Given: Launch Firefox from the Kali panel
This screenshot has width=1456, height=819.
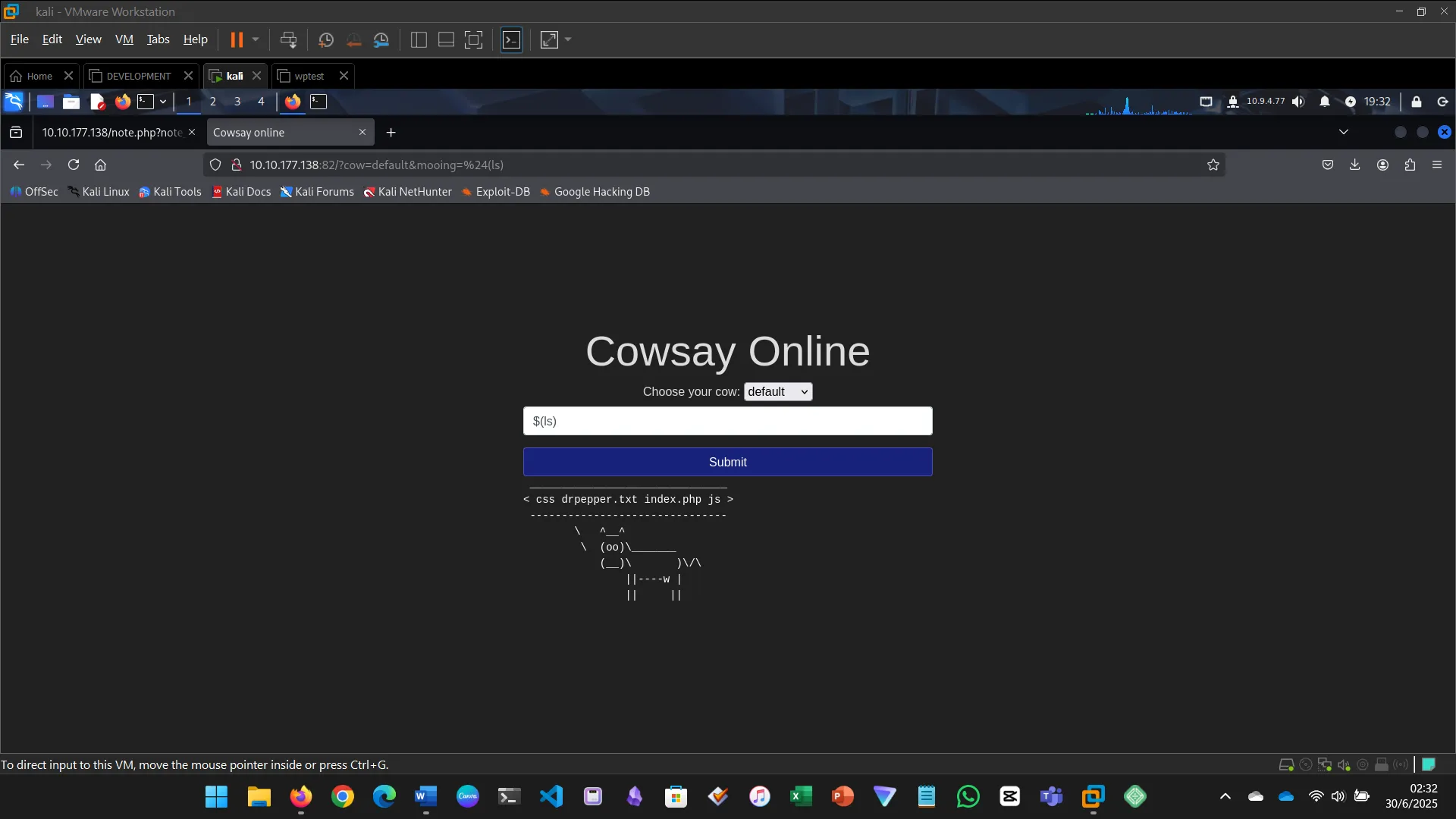Looking at the screenshot, I should click(x=122, y=102).
